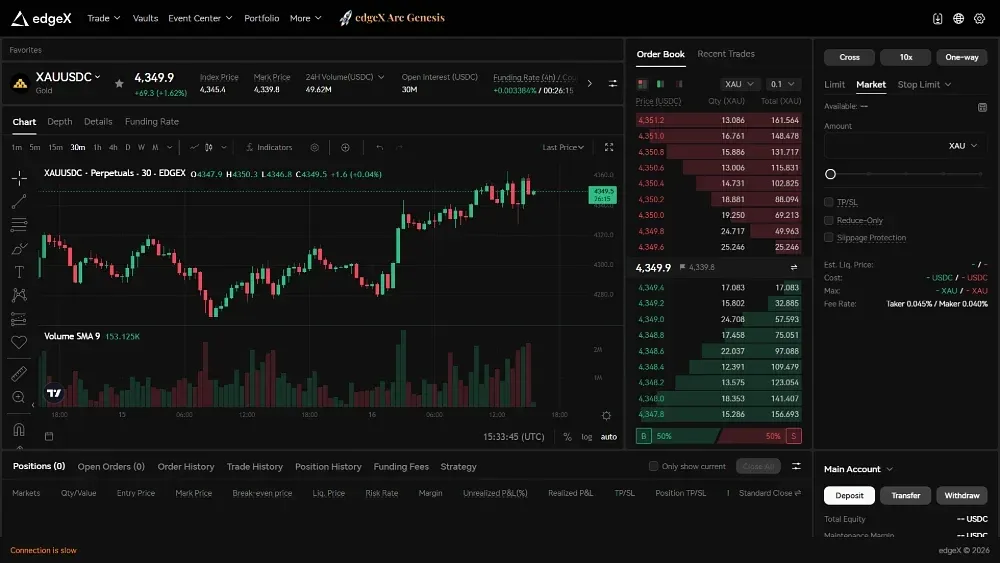Enable the Reduce-Only checkbox
Image resolution: width=1000 pixels, height=563 pixels.
point(828,220)
